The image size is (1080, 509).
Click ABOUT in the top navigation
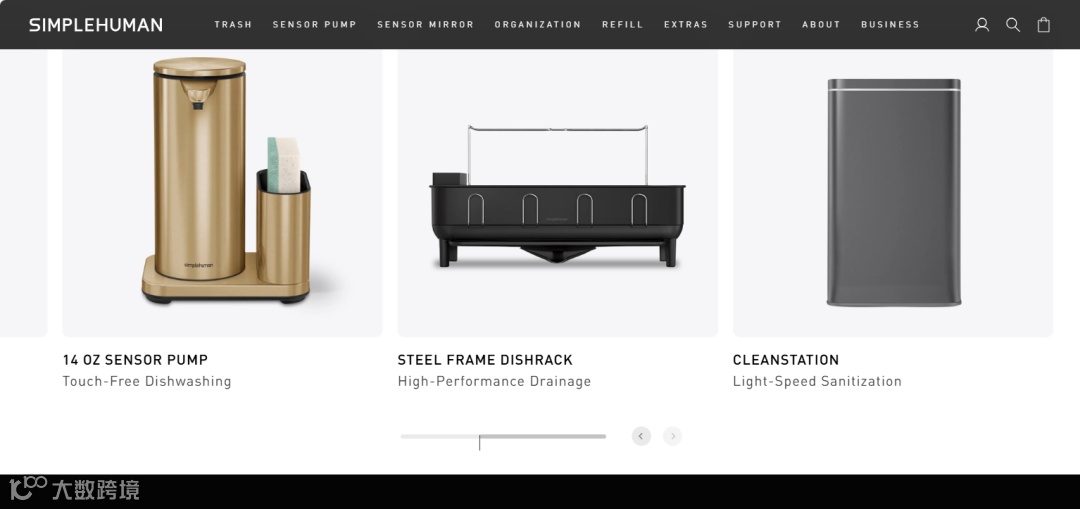coord(821,24)
